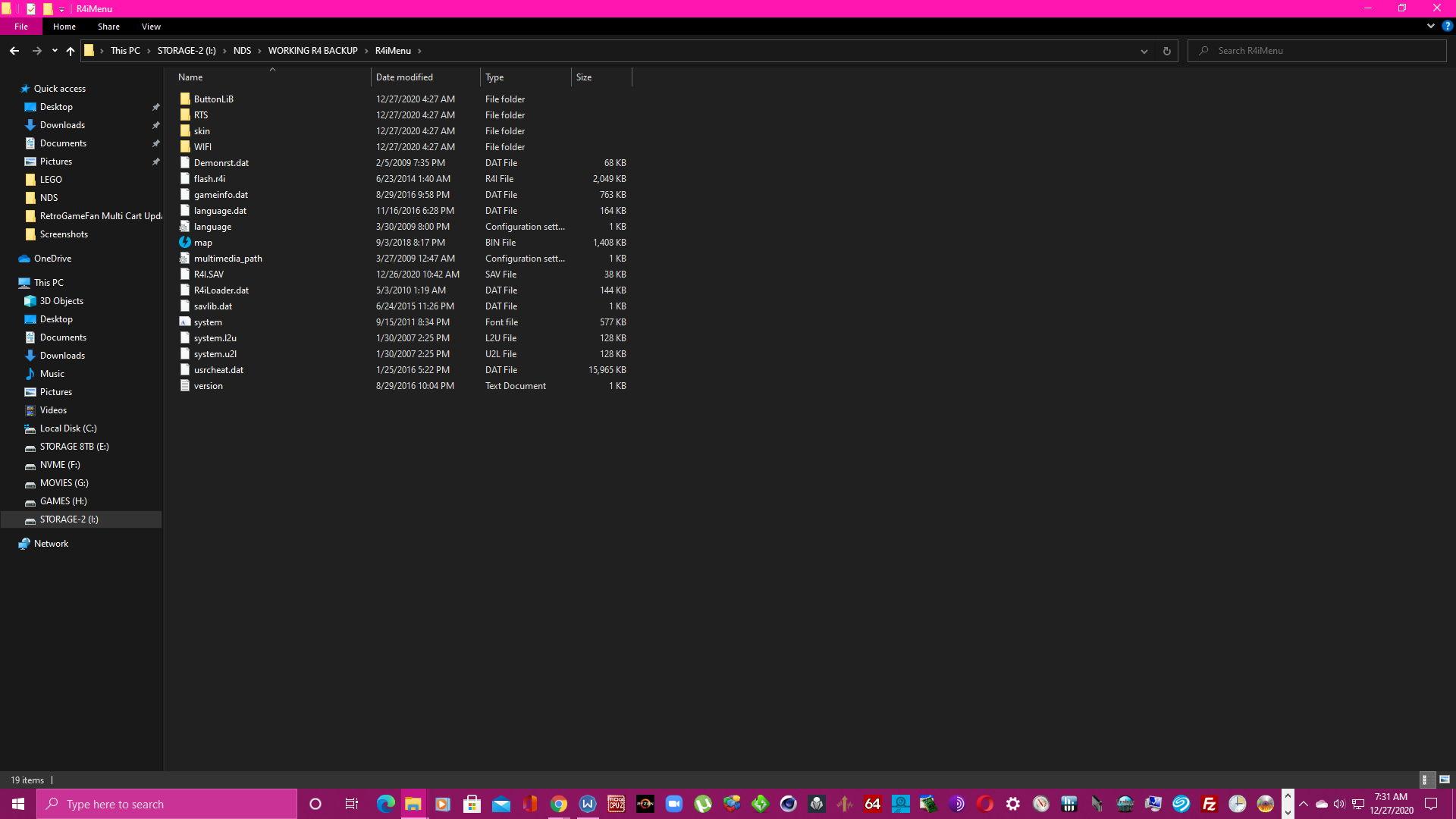The image size is (1456, 819).
Task: Select NVME (F:) drive
Action: [x=60, y=465]
